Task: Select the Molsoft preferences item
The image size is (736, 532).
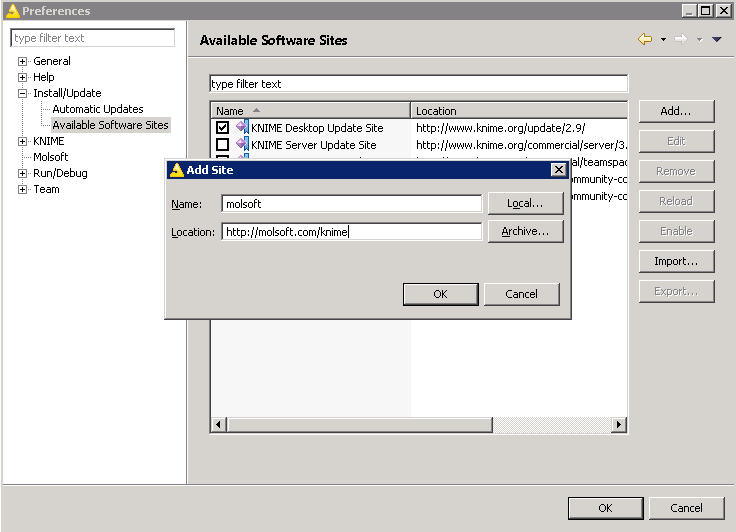Action: coord(50,157)
